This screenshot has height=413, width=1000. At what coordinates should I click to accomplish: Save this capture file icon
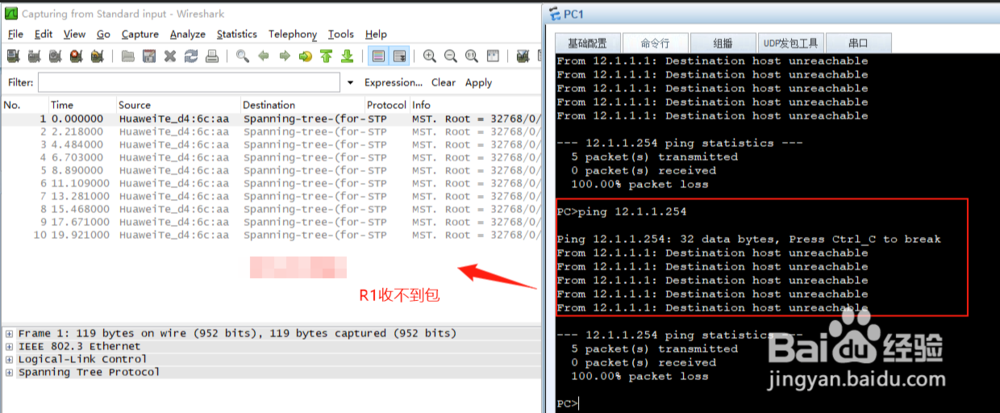[149, 56]
